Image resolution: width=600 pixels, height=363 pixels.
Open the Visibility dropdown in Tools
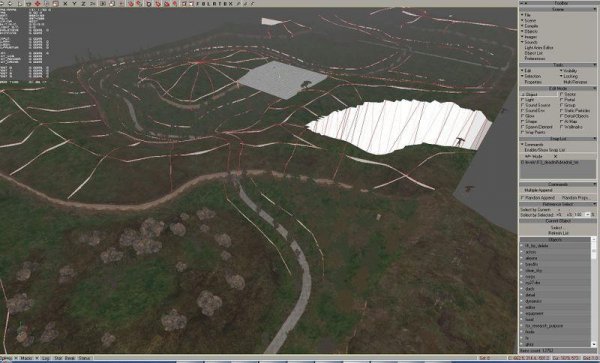pyautogui.click(x=569, y=71)
